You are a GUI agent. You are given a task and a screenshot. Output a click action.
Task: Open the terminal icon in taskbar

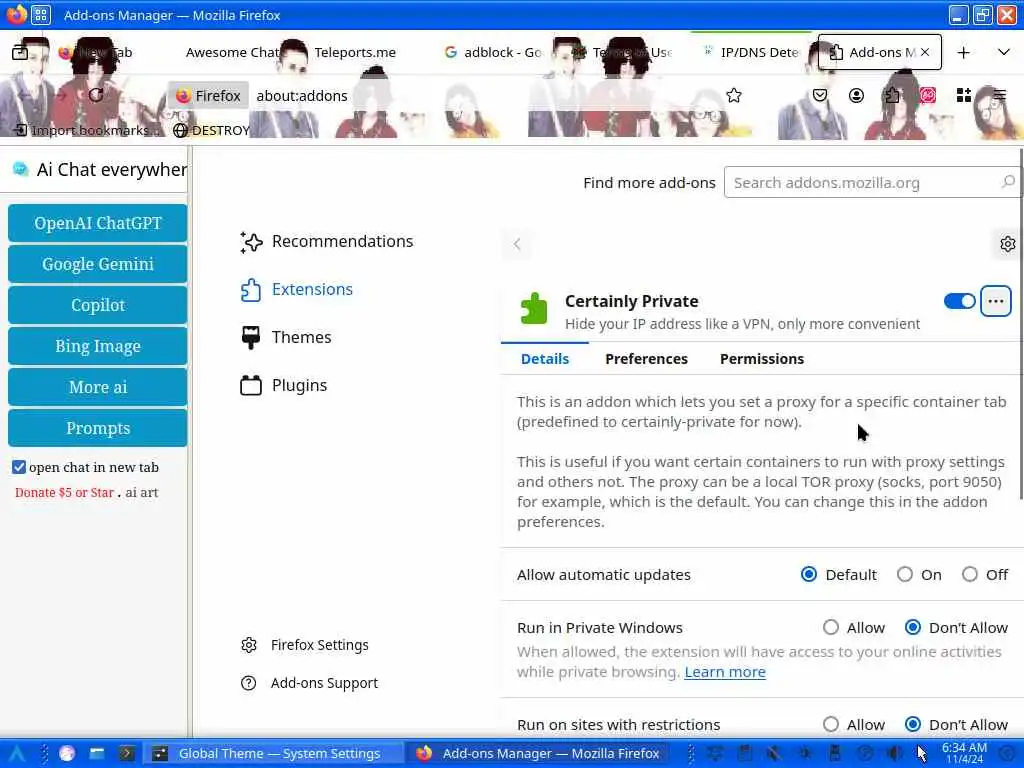click(127, 754)
